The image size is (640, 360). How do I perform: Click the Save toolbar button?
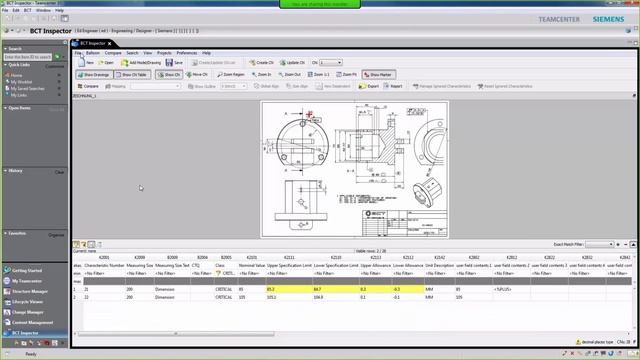point(174,62)
